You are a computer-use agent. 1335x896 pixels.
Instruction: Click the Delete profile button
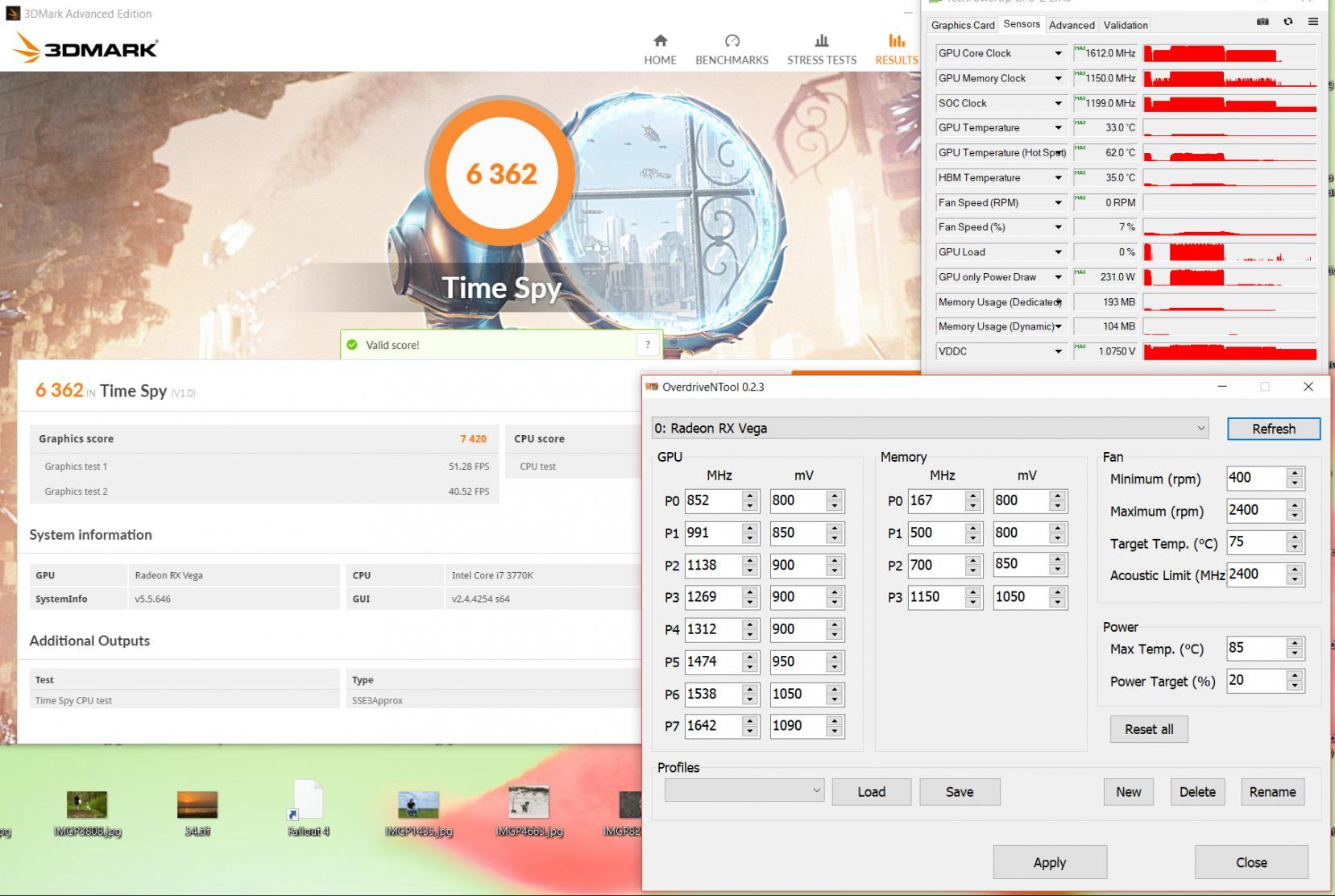(x=1197, y=792)
